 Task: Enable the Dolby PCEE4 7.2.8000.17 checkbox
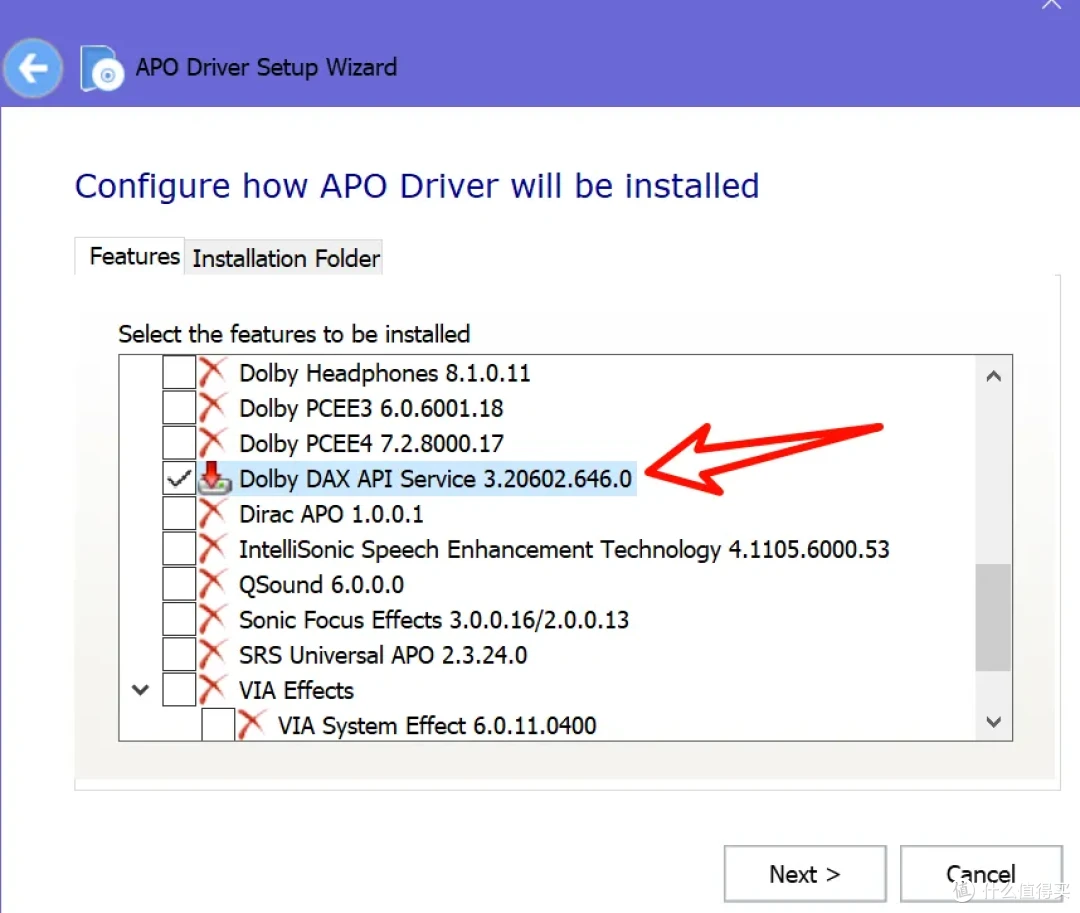[x=179, y=443]
